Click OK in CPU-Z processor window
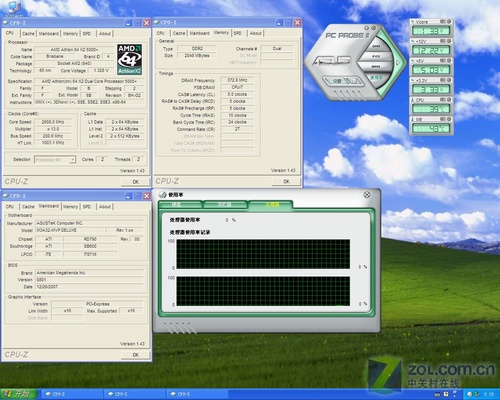This screenshot has width=500, height=400. pos(135,182)
